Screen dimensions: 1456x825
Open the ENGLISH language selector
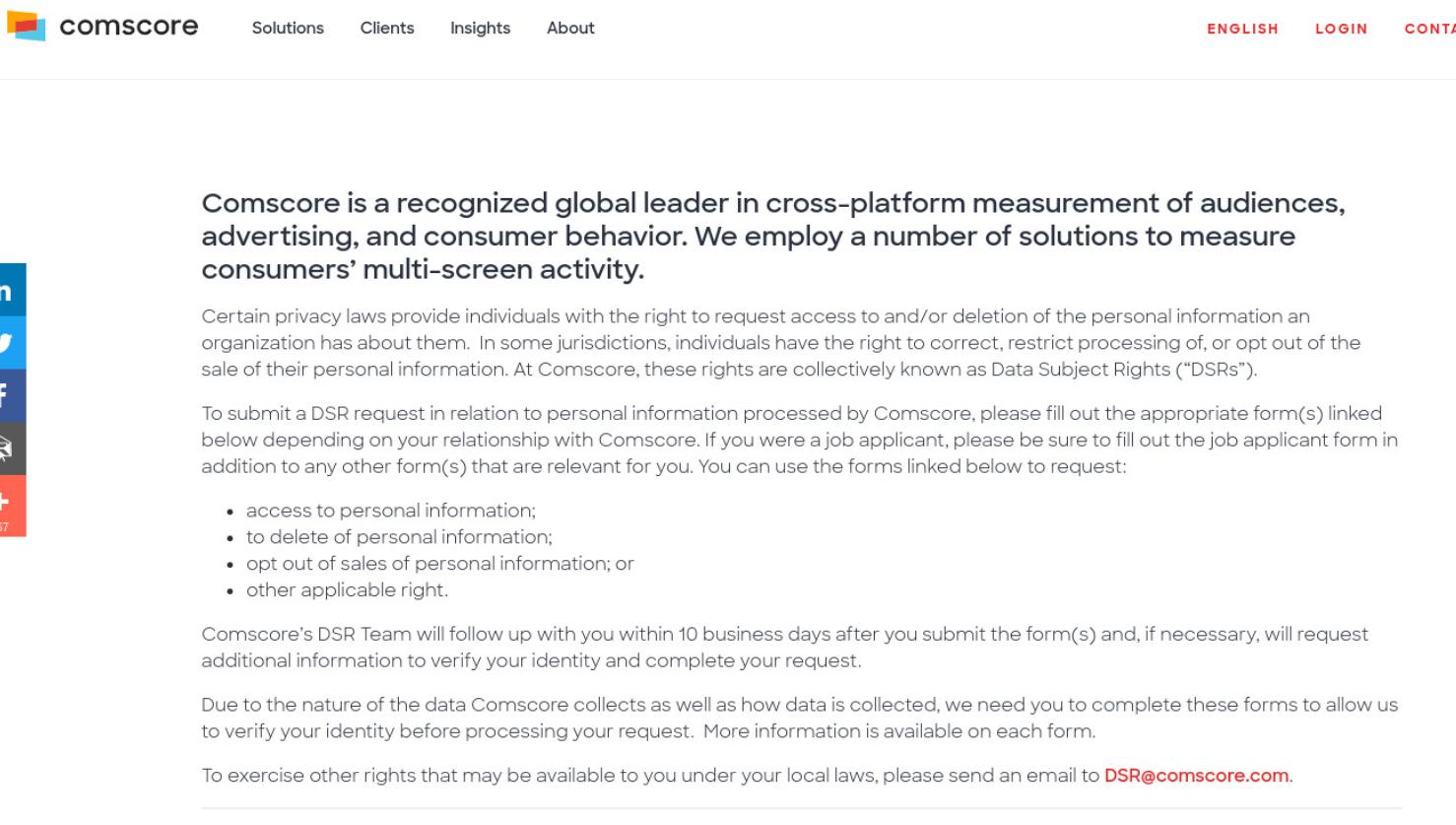click(1243, 29)
